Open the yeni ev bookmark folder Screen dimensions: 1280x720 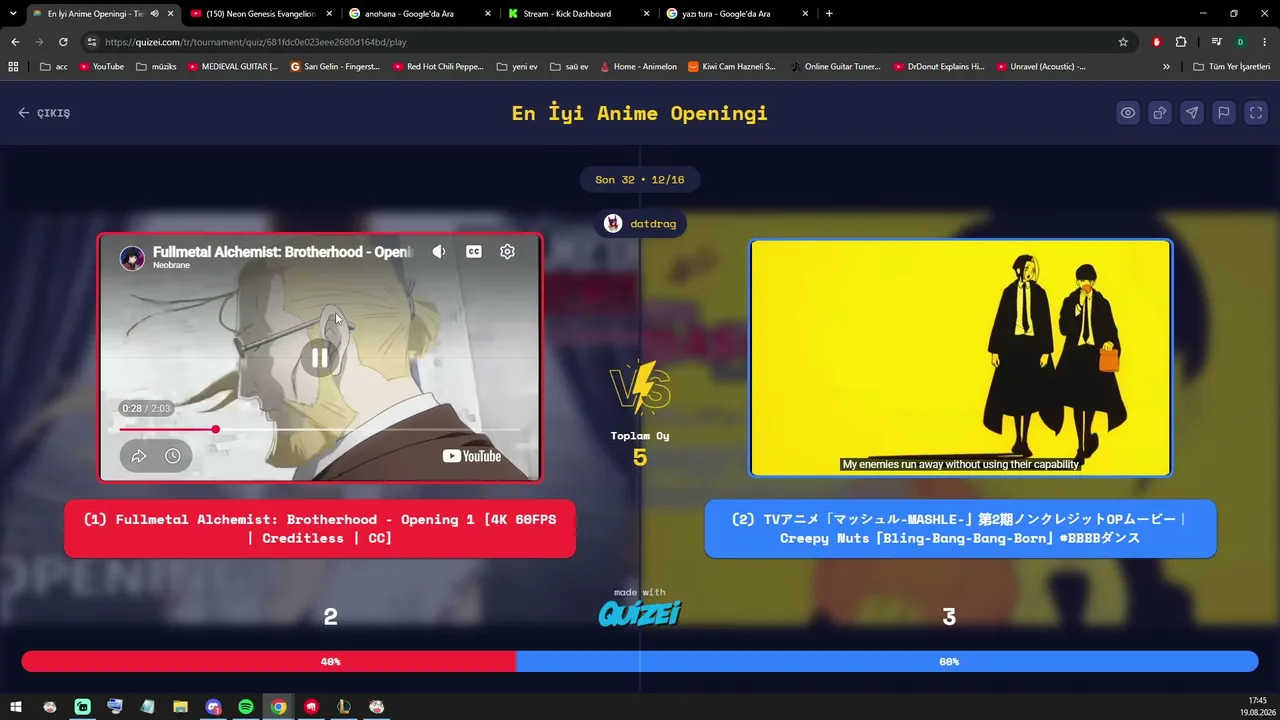coord(516,67)
